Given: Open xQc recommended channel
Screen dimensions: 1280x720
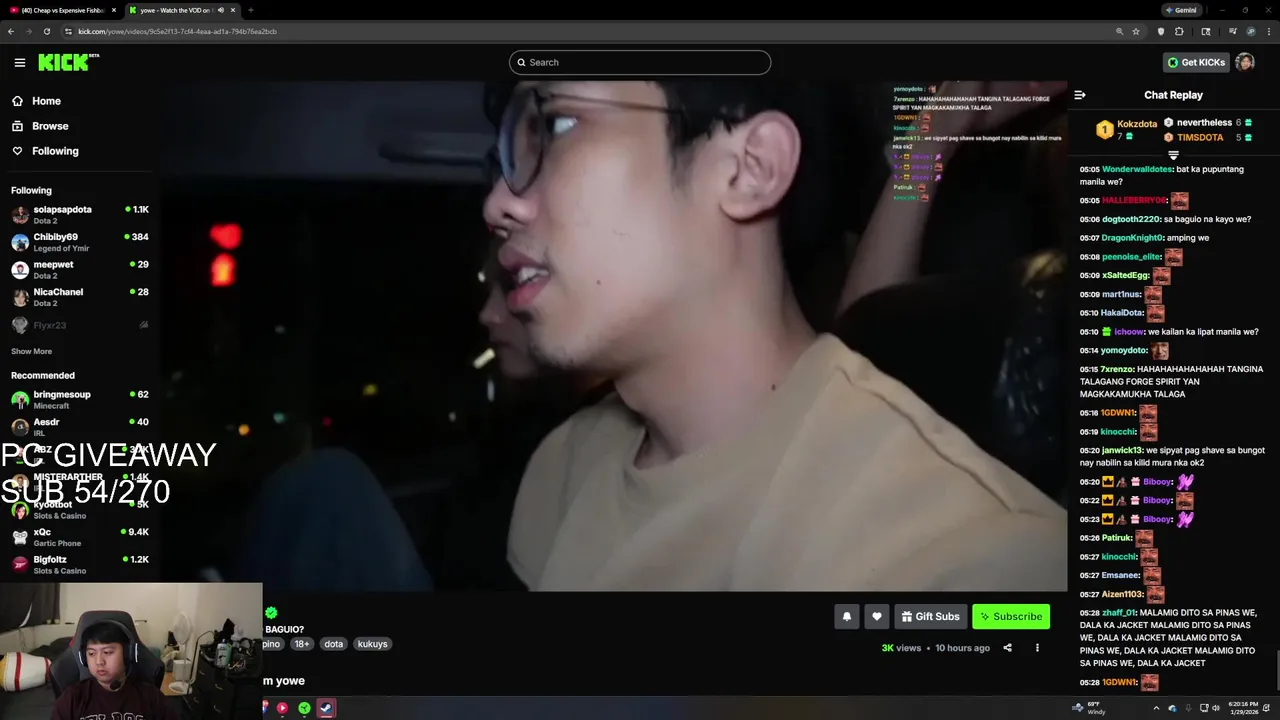Looking at the screenshot, I should 80,537.
